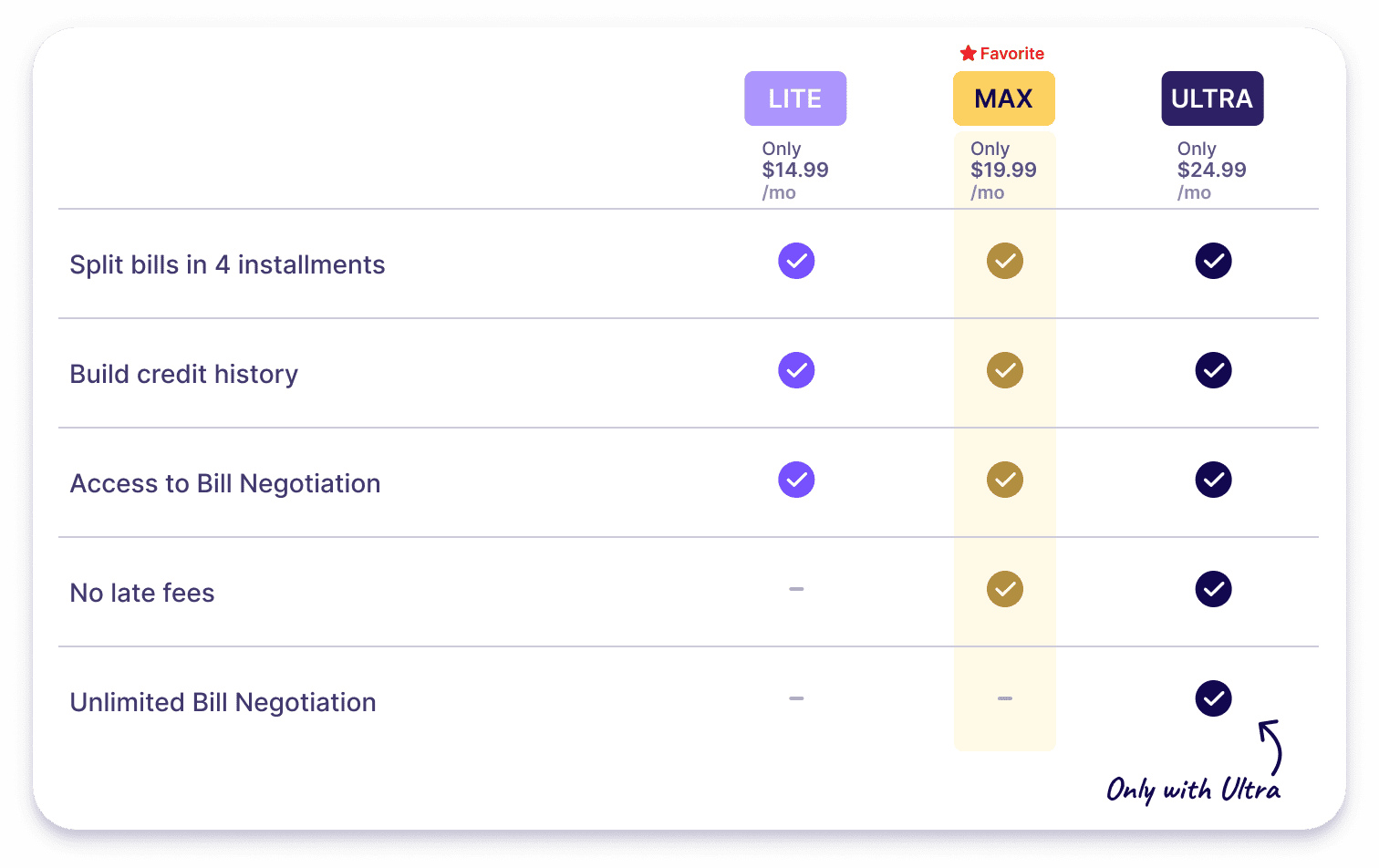Click the red Favorite star icon
Image resolution: width=1379 pixels, height=868 pixels.
tap(969, 53)
